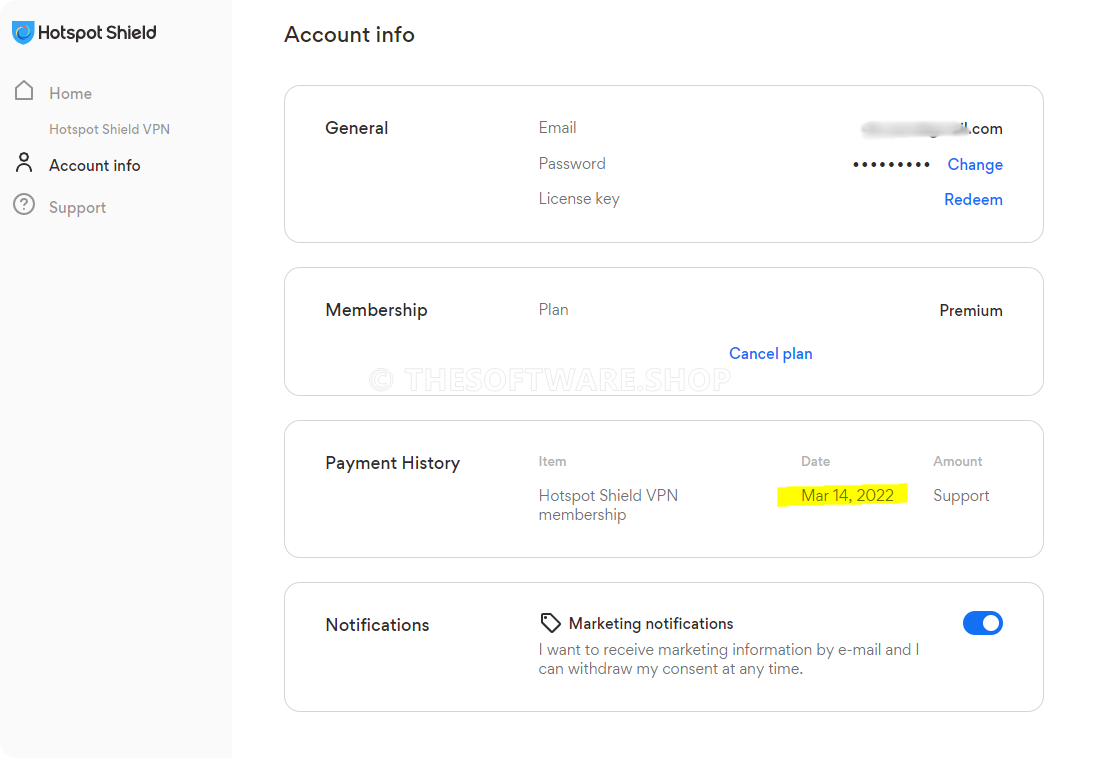Click the masked password dots
The height and width of the screenshot is (758, 1098).
point(891,165)
